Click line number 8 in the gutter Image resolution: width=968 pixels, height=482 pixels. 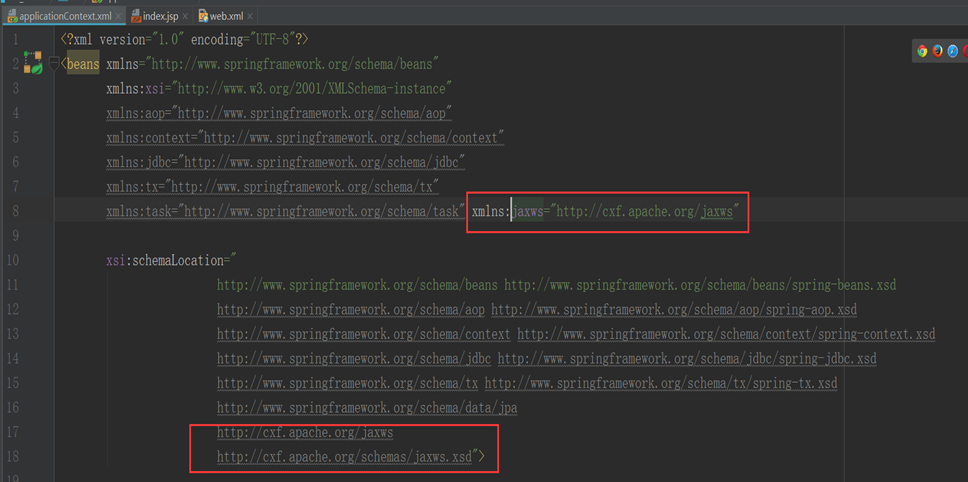pos(14,212)
